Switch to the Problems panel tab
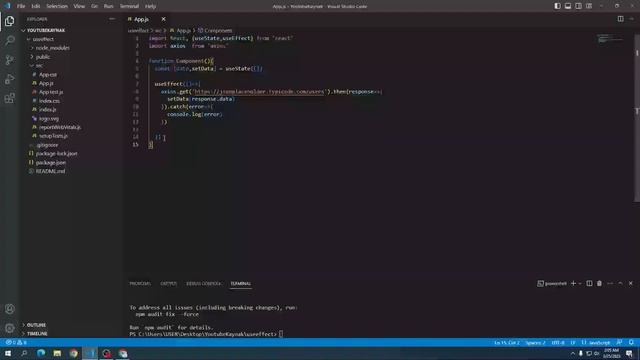The height and width of the screenshot is (360, 640). click(x=140, y=283)
